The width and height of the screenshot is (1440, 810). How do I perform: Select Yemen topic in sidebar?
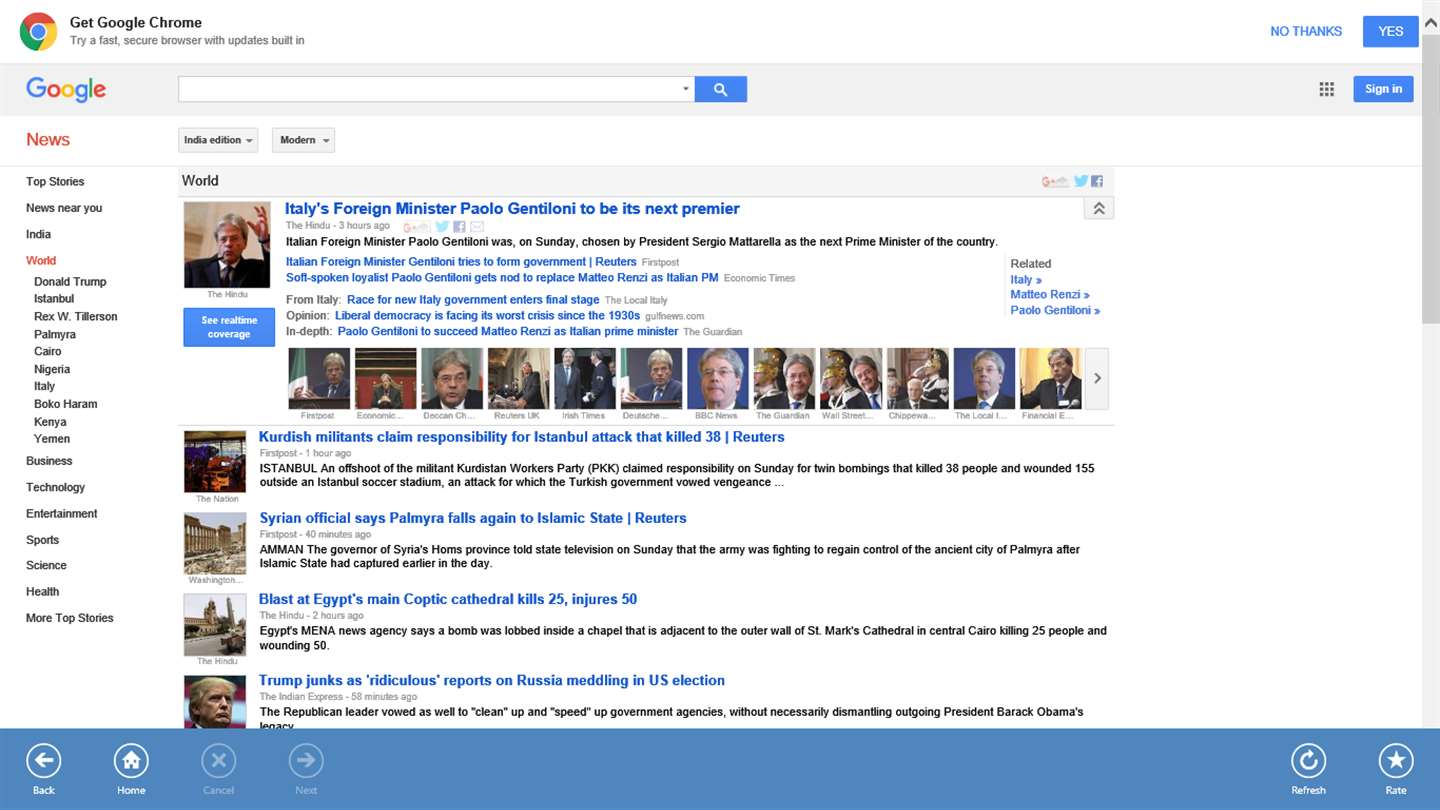tap(52, 439)
